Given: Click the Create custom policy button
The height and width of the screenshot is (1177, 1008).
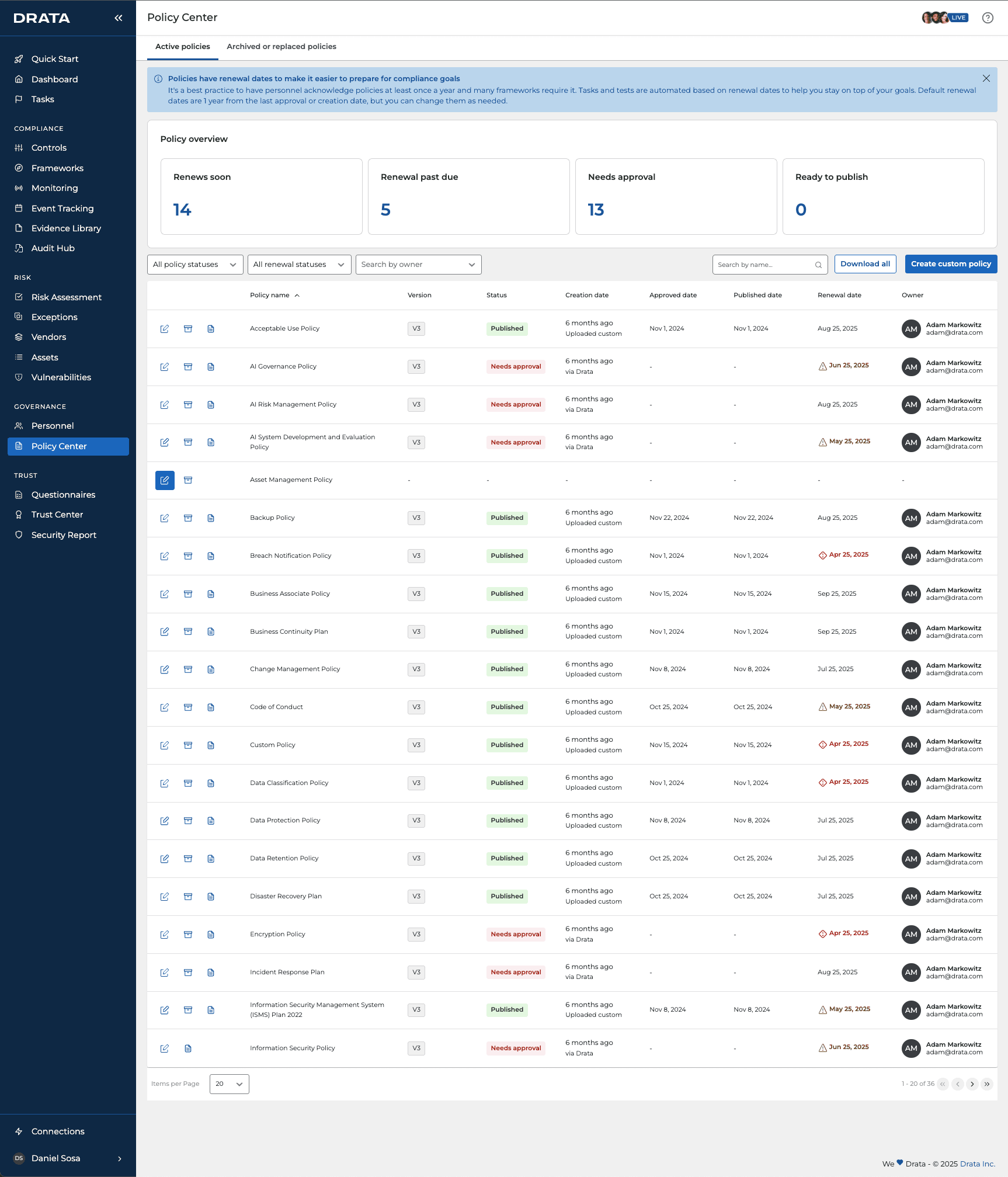Looking at the screenshot, I should (951, 264).
